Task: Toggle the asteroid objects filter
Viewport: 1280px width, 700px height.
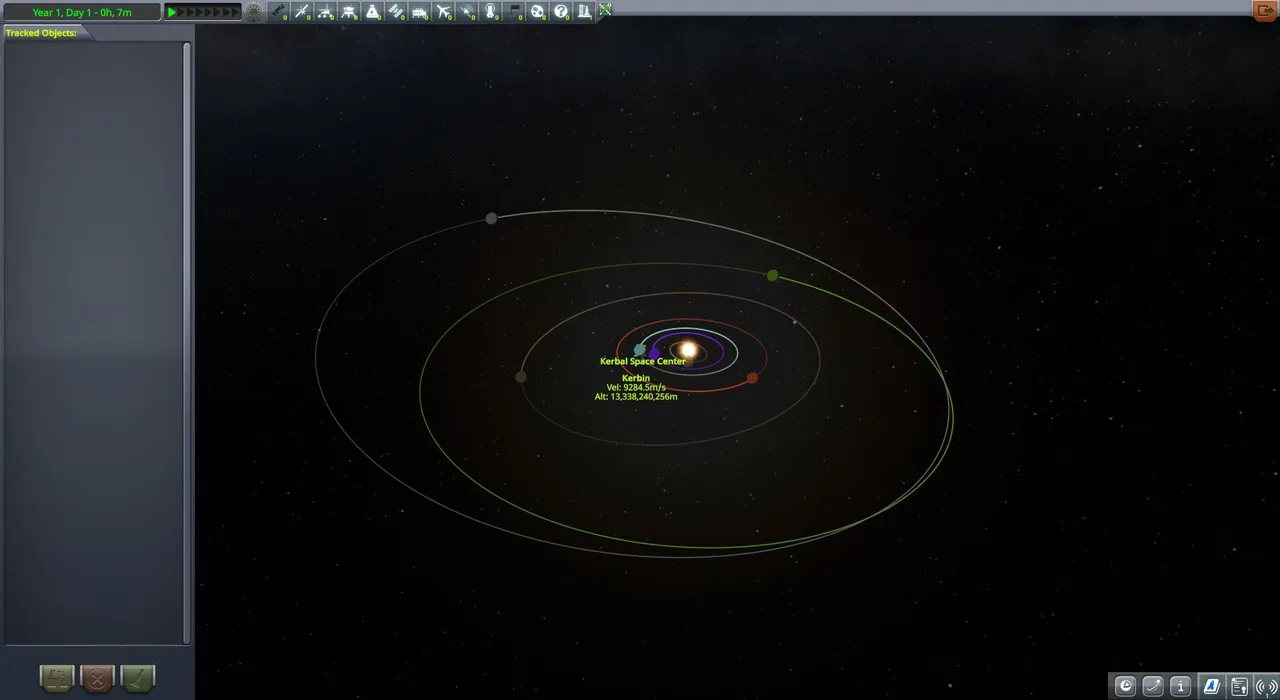Action: click(538, 12)
